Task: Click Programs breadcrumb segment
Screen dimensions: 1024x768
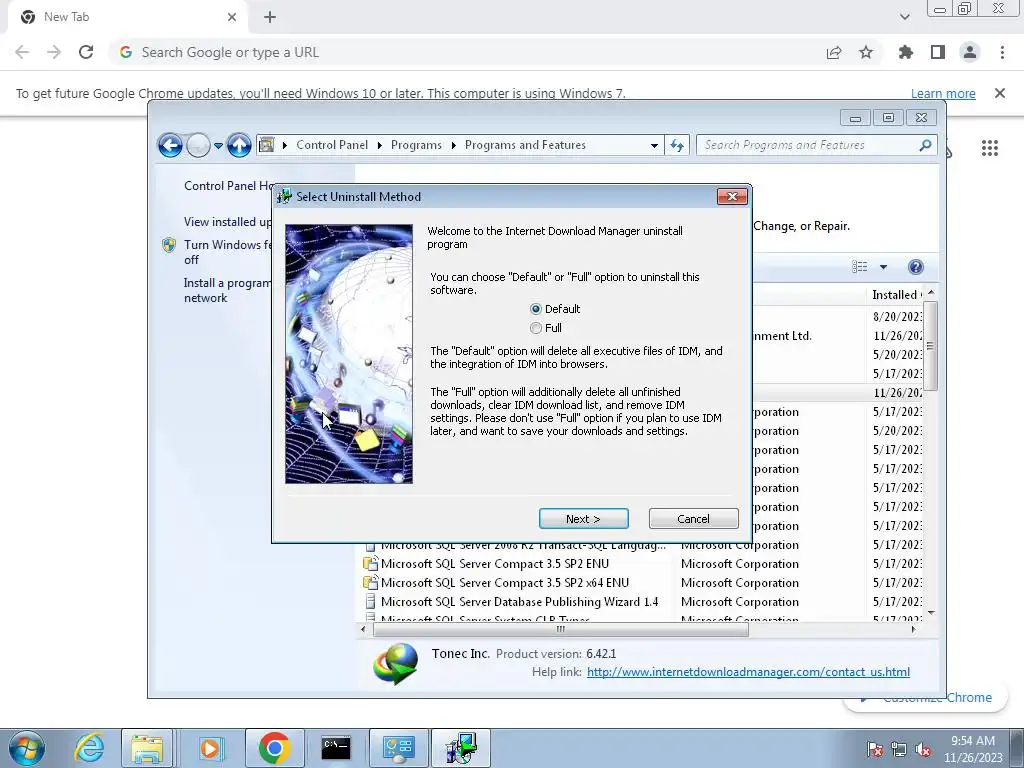Action: [416, 145]
